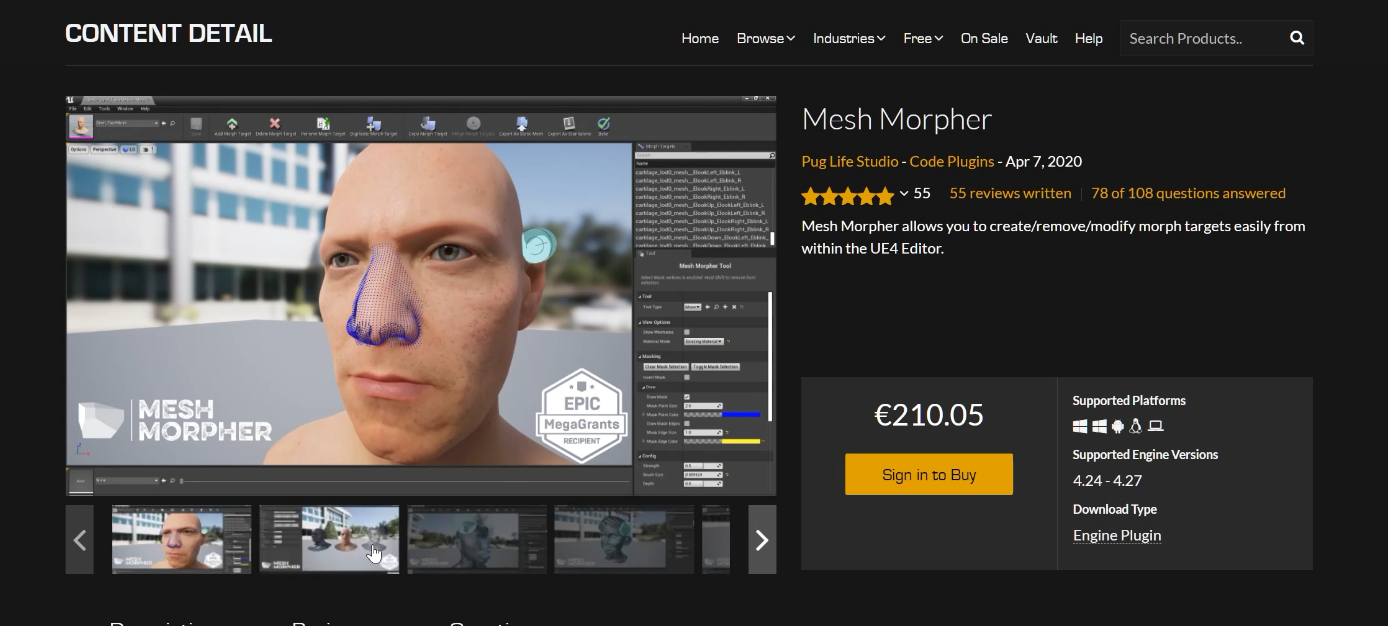Open the 55 reviews written link
The width and height of the screenshot is (1388, 626).
1010,193
